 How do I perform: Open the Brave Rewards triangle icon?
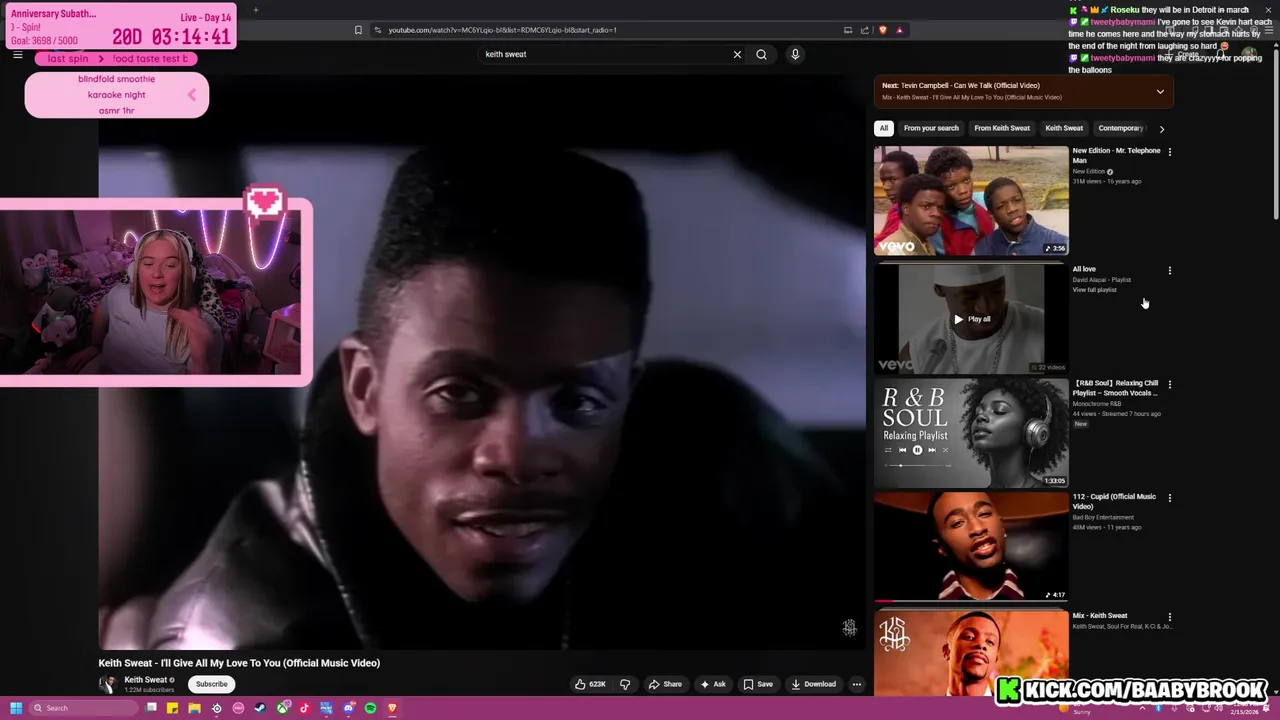[900, 30]
